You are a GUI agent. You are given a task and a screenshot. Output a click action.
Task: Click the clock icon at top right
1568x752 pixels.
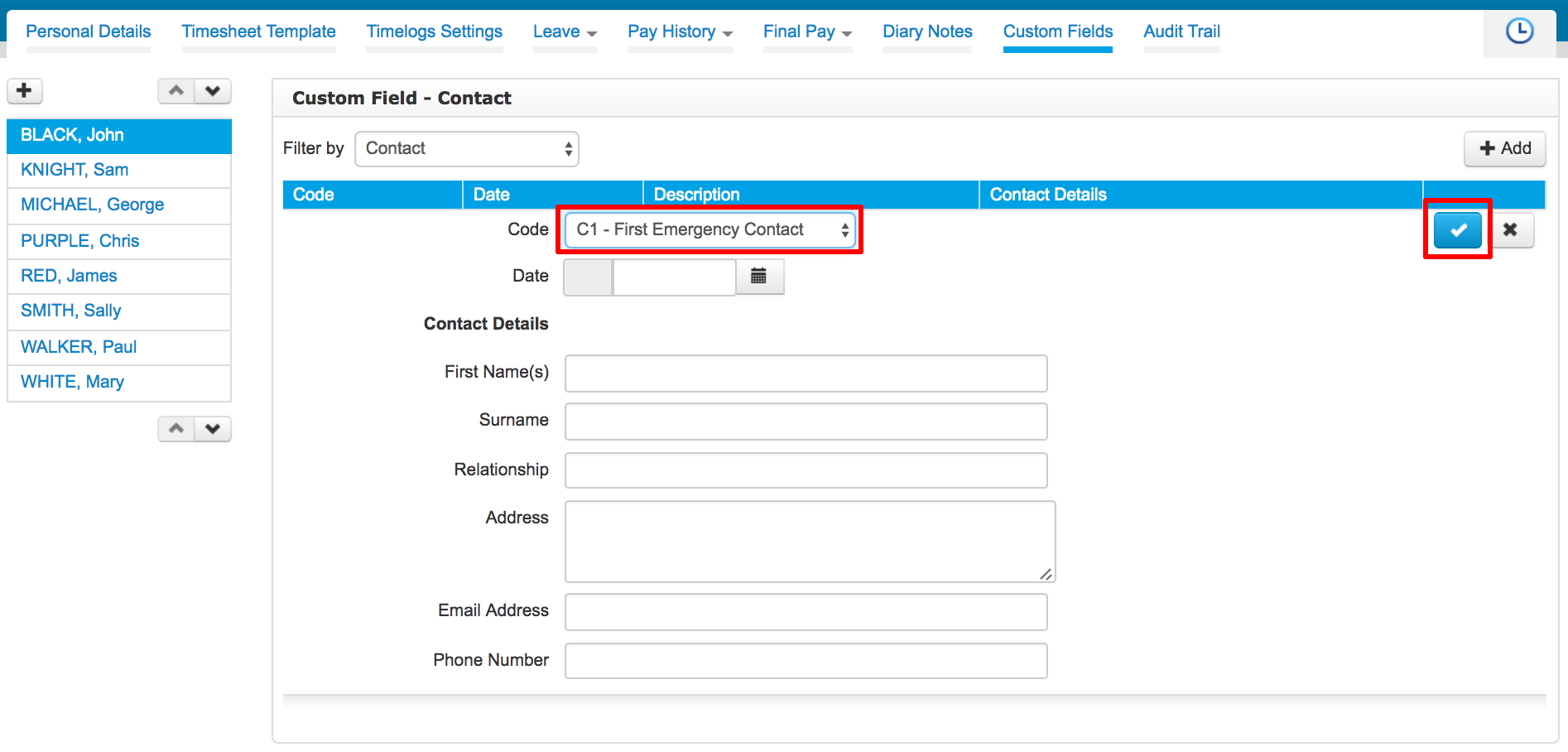coord(1519,31)
